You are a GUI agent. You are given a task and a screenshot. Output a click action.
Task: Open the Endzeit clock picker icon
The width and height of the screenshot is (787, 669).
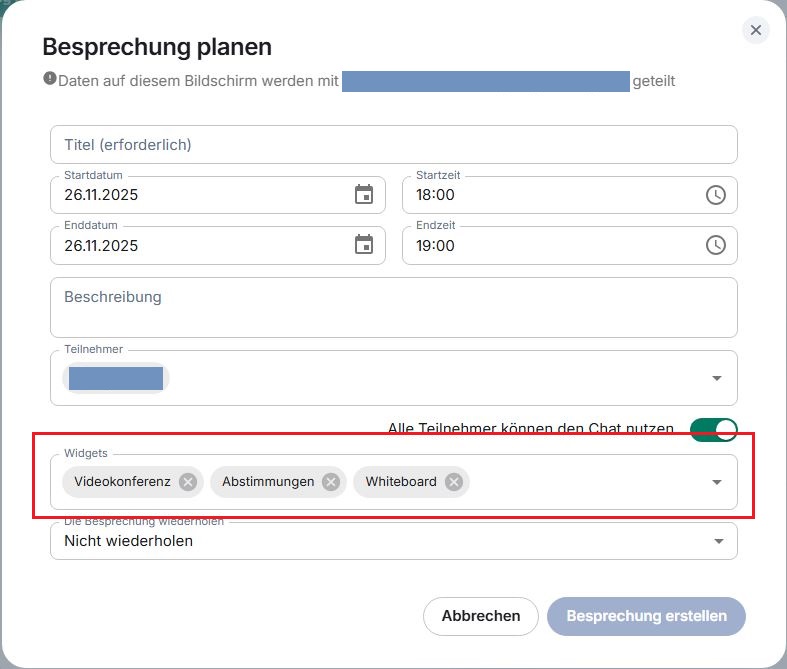pyautogui.click(x=716, y=245)
